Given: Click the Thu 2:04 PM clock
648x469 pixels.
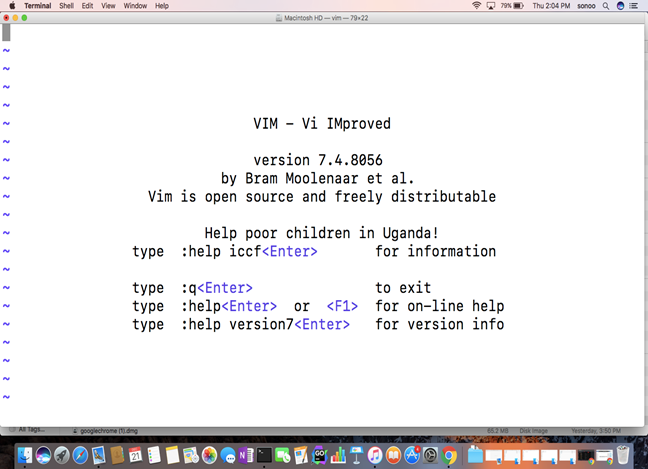Looking at the screenshot, I should pos(551,6).
